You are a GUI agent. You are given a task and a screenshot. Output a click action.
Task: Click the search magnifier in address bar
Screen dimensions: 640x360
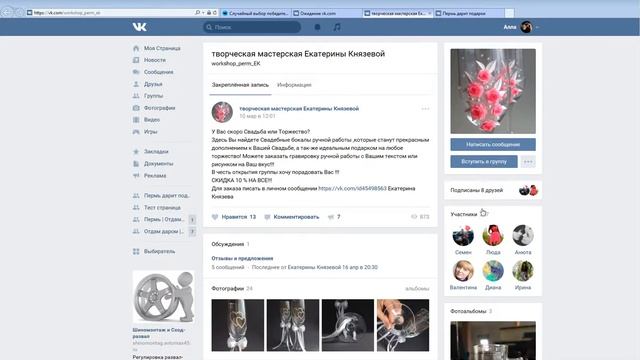(198, 13)
